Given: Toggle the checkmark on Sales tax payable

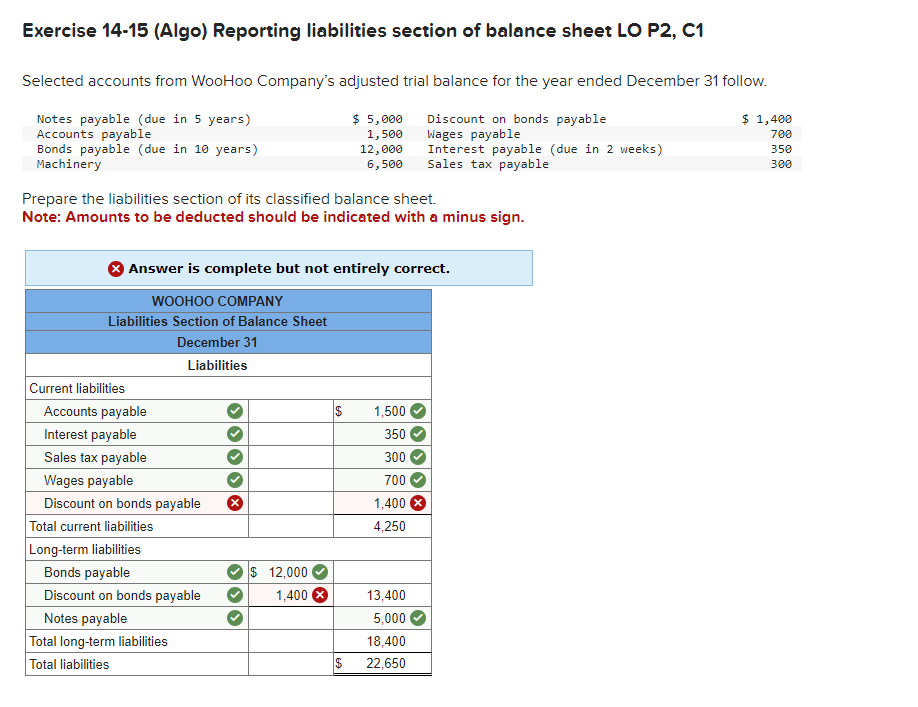Looking at the screenshot, I should (x=233, y=457).
